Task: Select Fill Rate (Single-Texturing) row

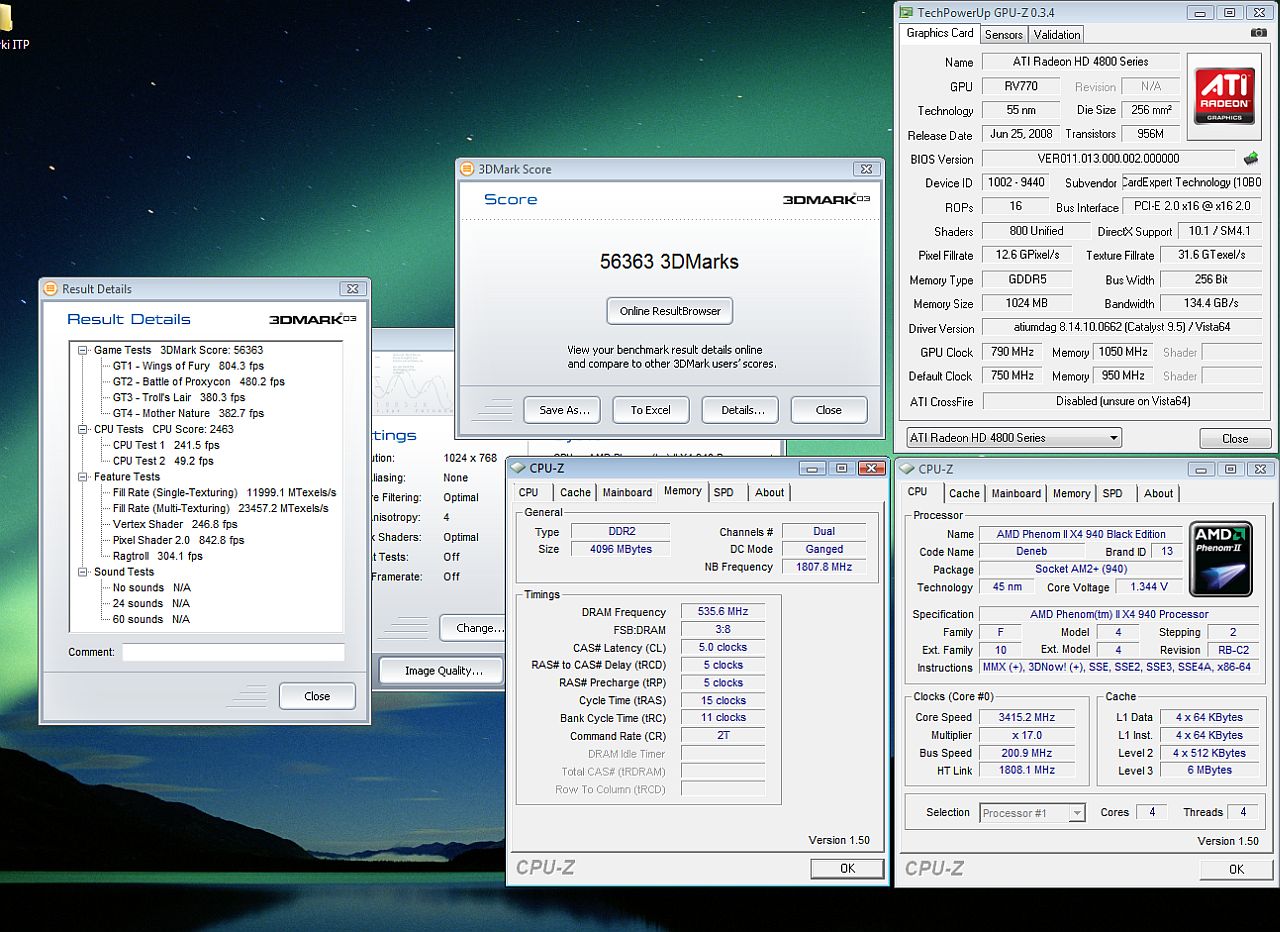Action: (224, 493)
